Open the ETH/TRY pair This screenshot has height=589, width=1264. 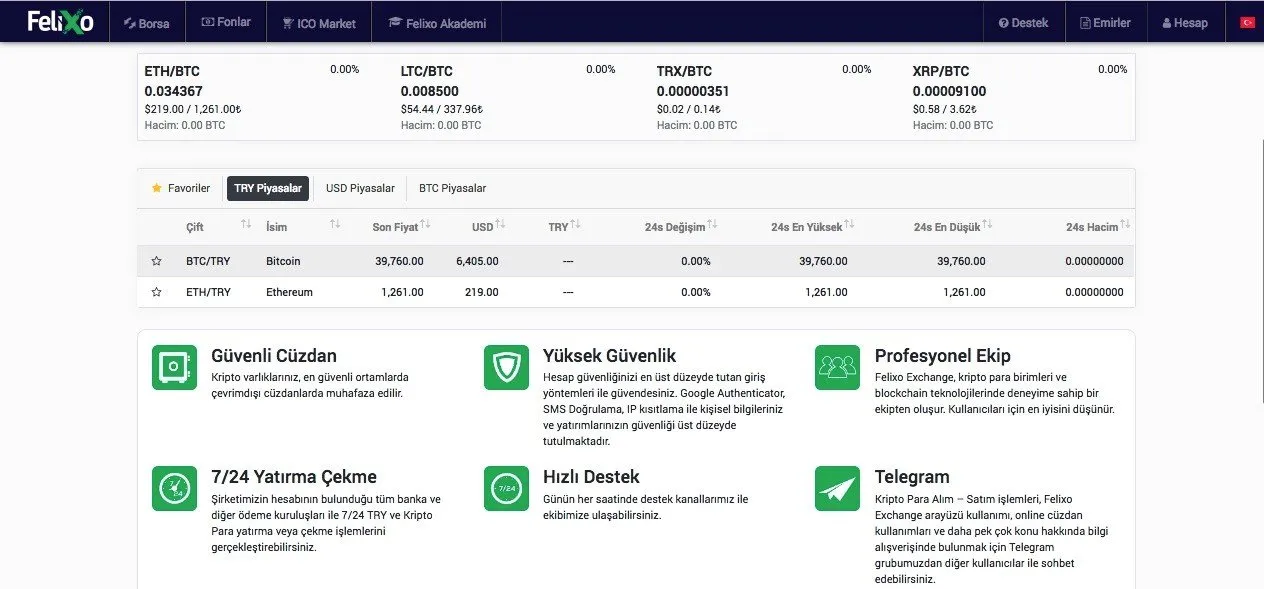208,292
